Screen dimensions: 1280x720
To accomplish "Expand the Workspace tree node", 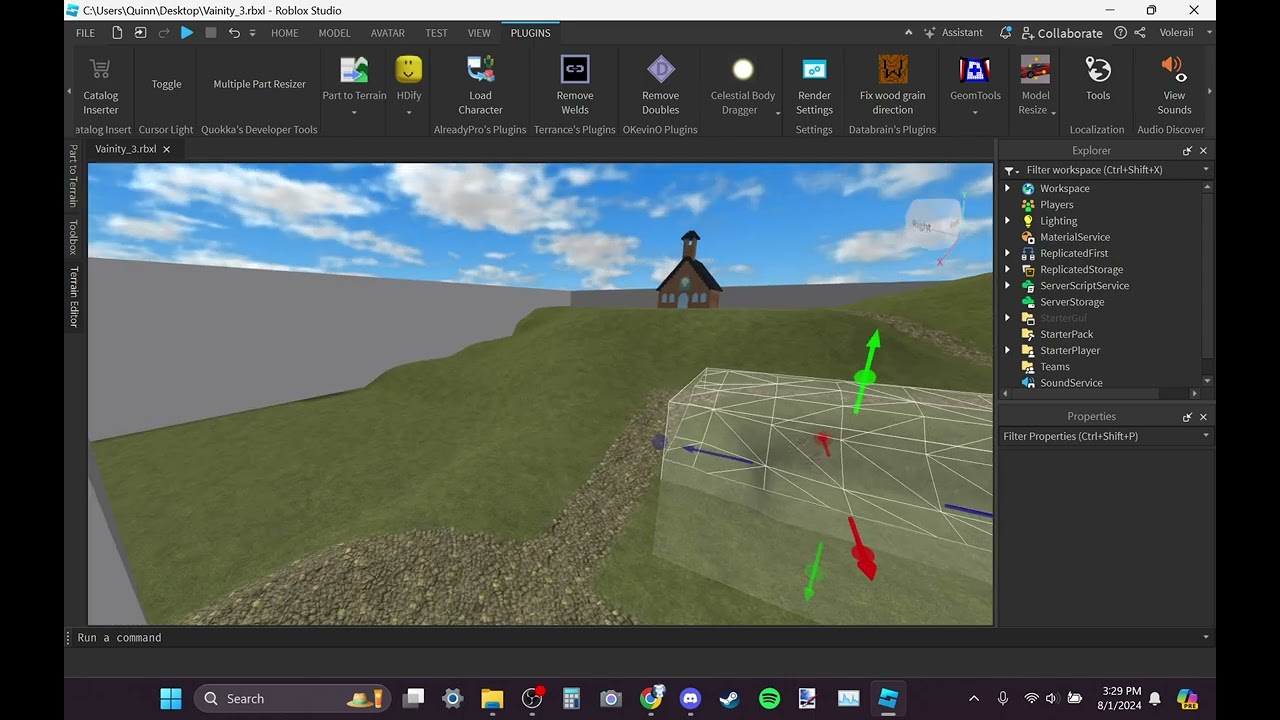I will click(x=1008, y=188).
